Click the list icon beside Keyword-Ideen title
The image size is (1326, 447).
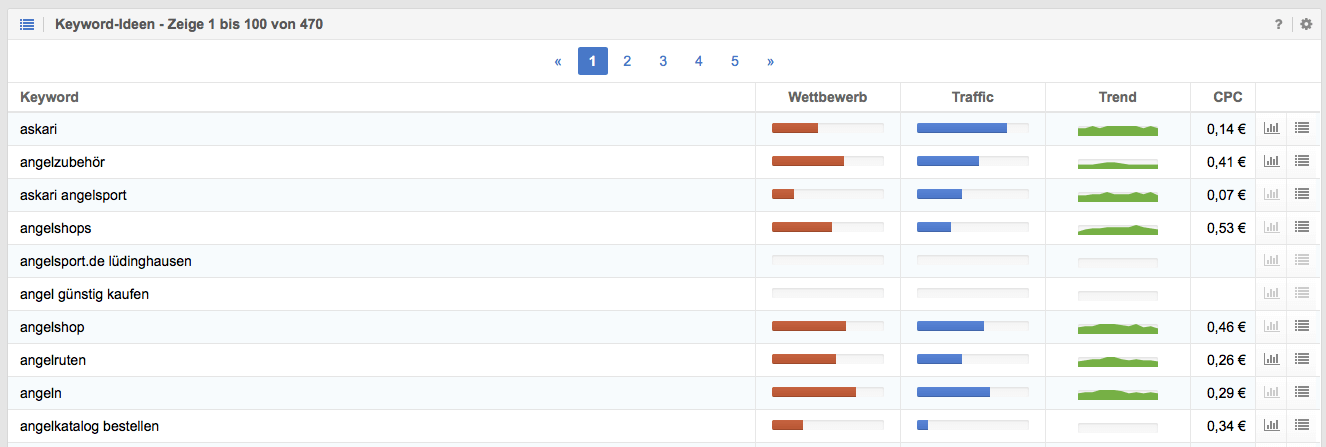pyautogui.click(x=27, y=24)
